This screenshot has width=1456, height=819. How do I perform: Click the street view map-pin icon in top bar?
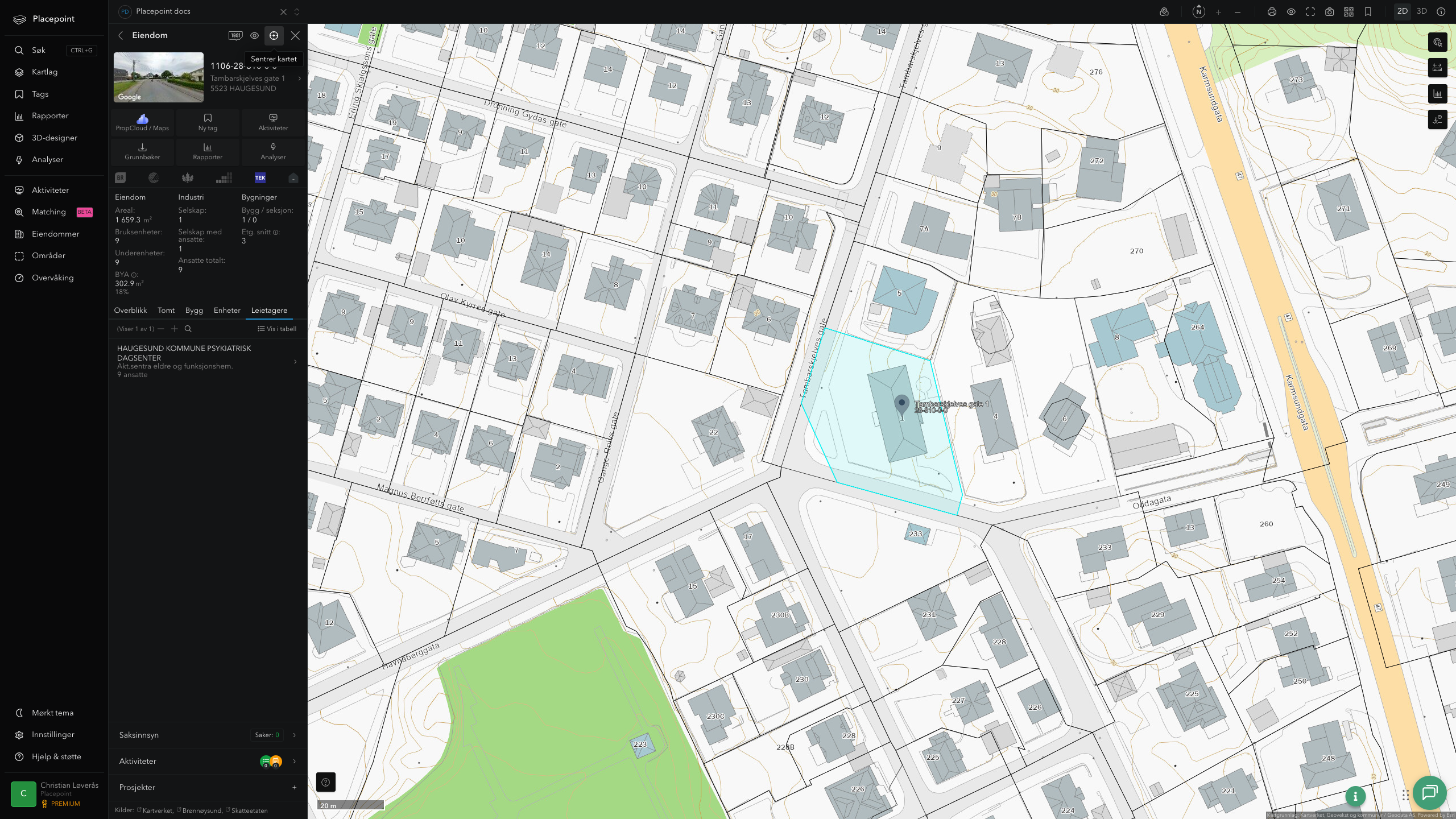pyautogui.click(x=1164, y=11)
